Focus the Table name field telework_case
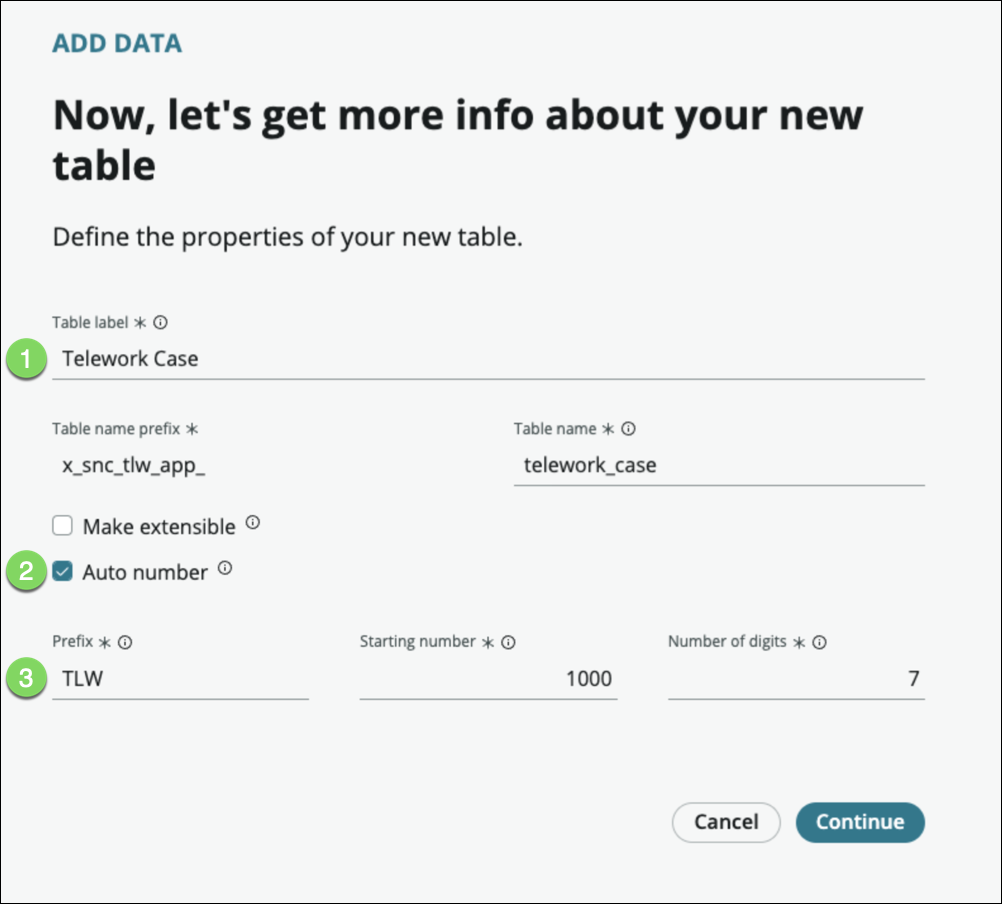1002x904 pixels. click(x=718, y=465)
